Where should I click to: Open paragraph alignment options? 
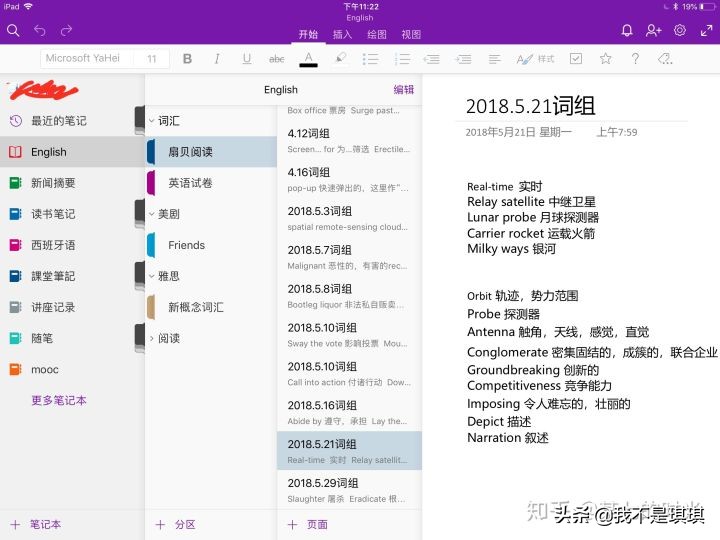(x=495, y=59)
